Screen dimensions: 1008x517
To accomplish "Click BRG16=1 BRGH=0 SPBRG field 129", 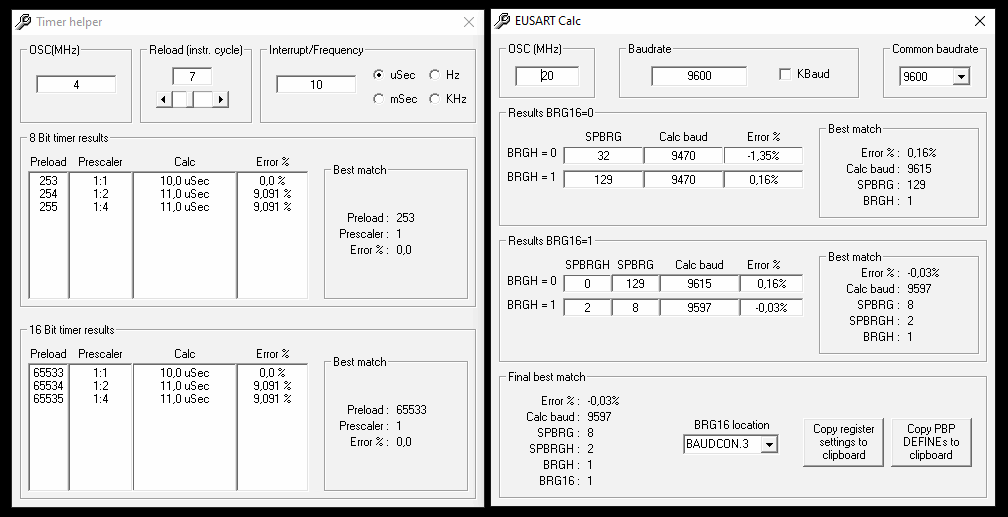I will pyautogui.click(x=635, y=284).
